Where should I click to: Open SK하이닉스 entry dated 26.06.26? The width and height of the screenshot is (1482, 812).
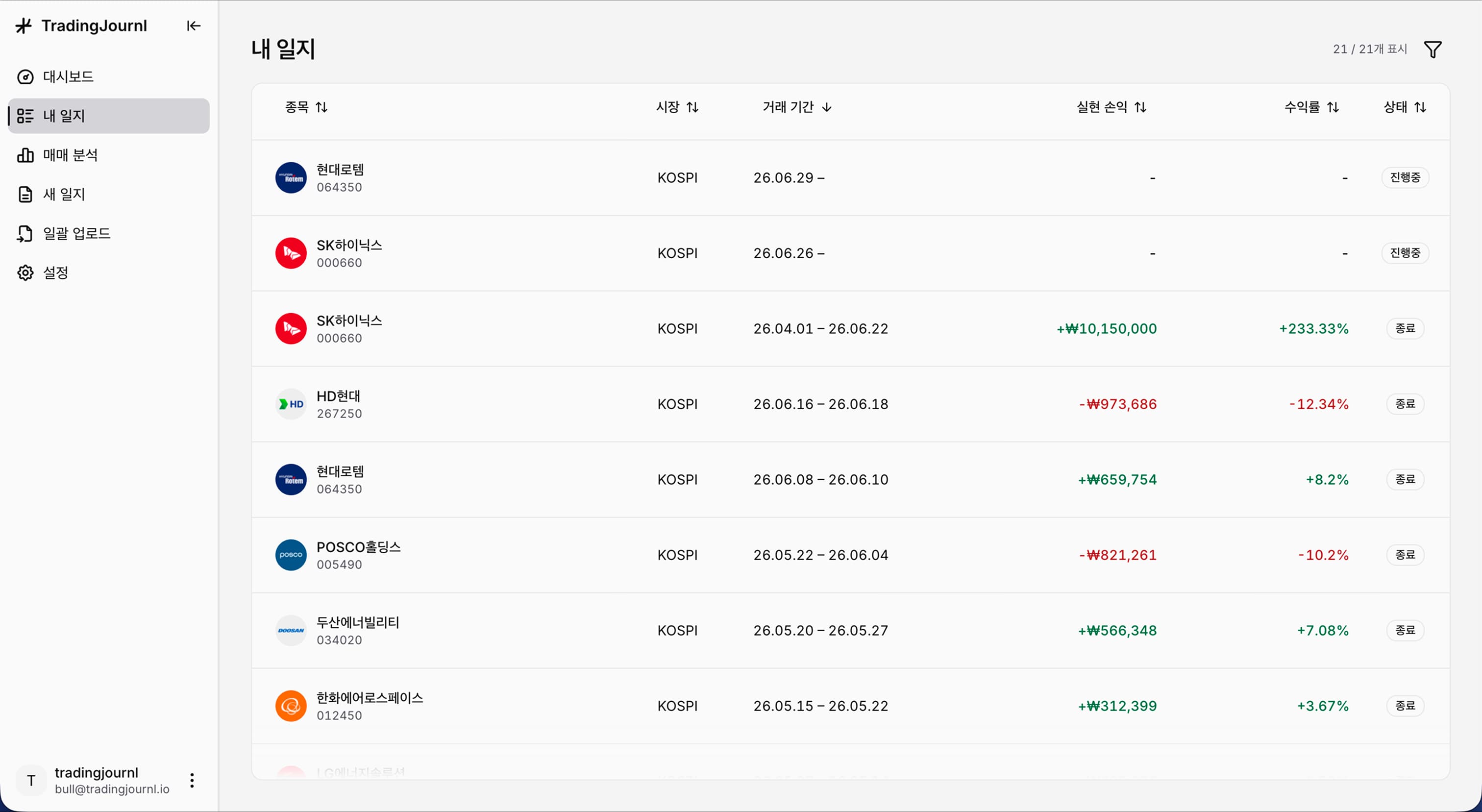(x=850, y=253)
